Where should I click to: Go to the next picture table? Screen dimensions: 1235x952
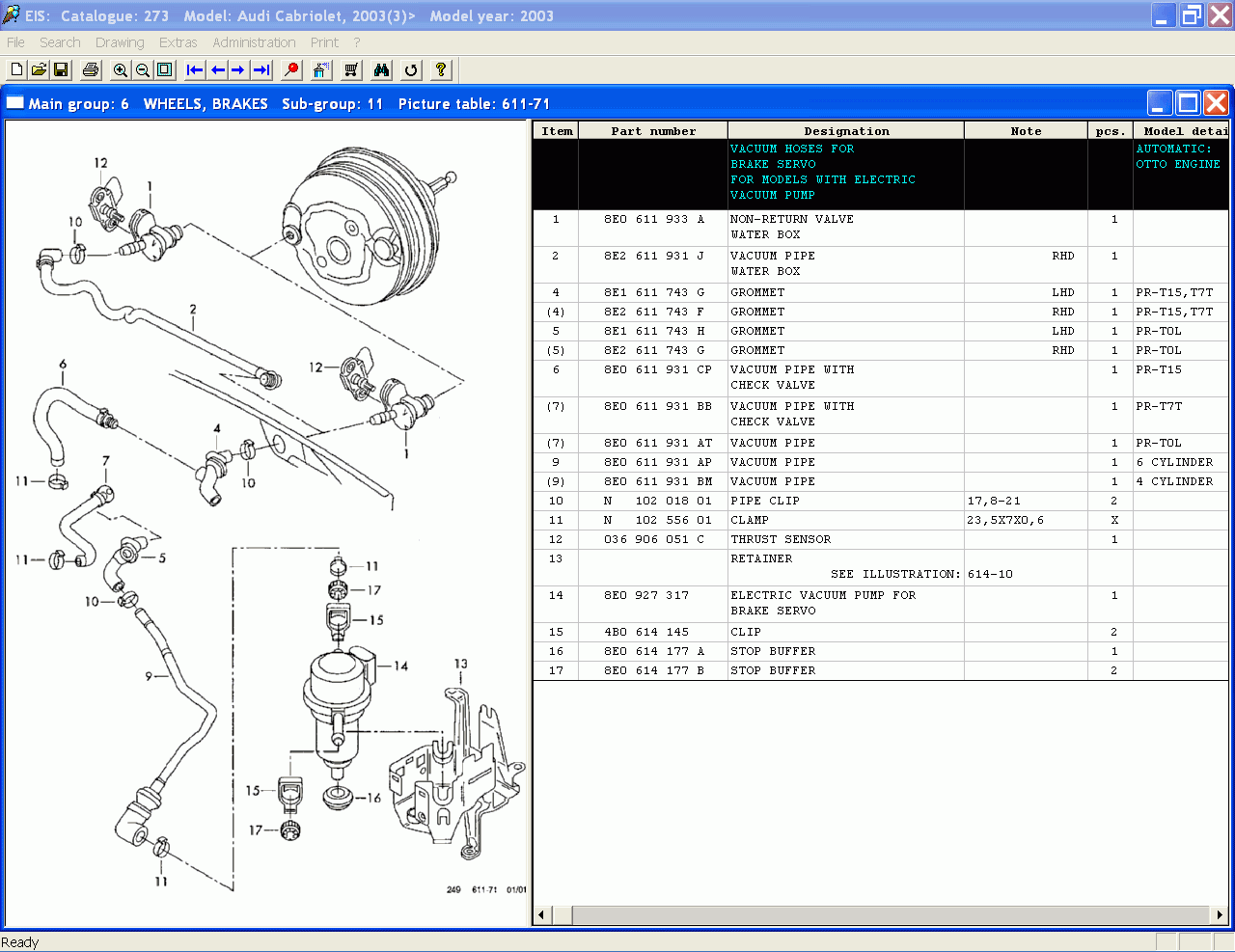point(238,69)
